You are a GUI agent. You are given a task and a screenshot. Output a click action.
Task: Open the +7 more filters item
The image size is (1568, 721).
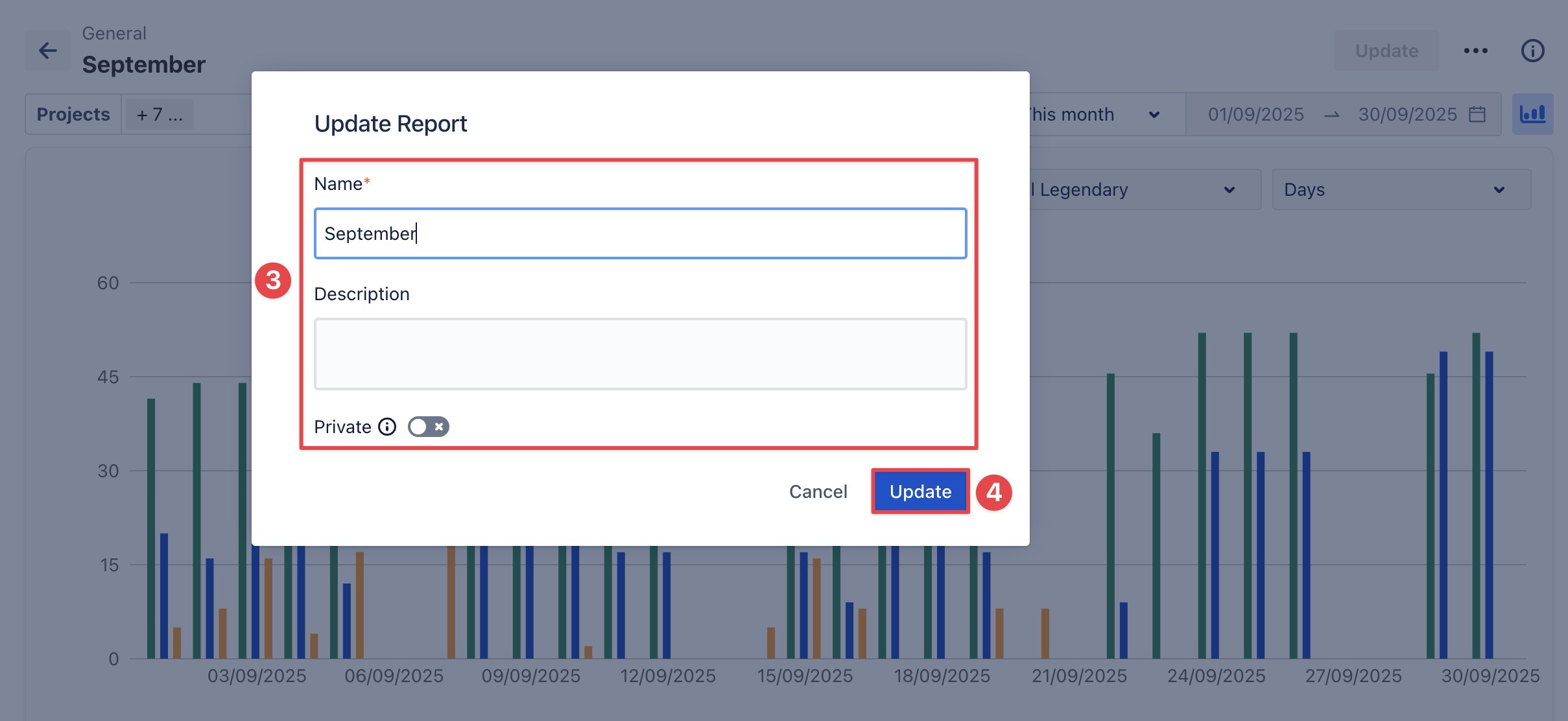pos(160,115)
